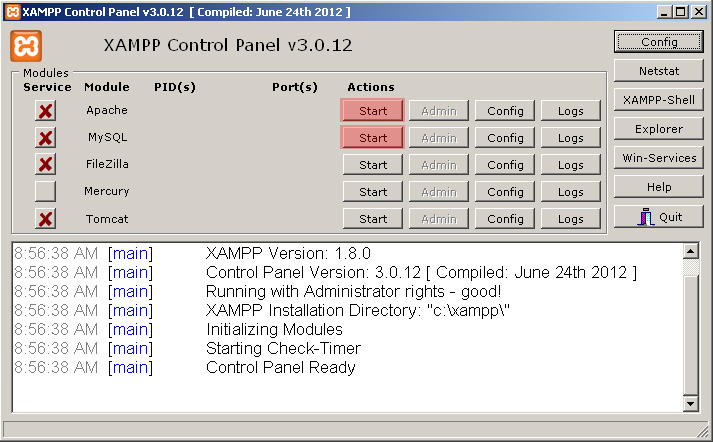This screenshot has width=713, height=442.
Task: Toggle the Apache service red X checkbox
Action: [45, 110]
